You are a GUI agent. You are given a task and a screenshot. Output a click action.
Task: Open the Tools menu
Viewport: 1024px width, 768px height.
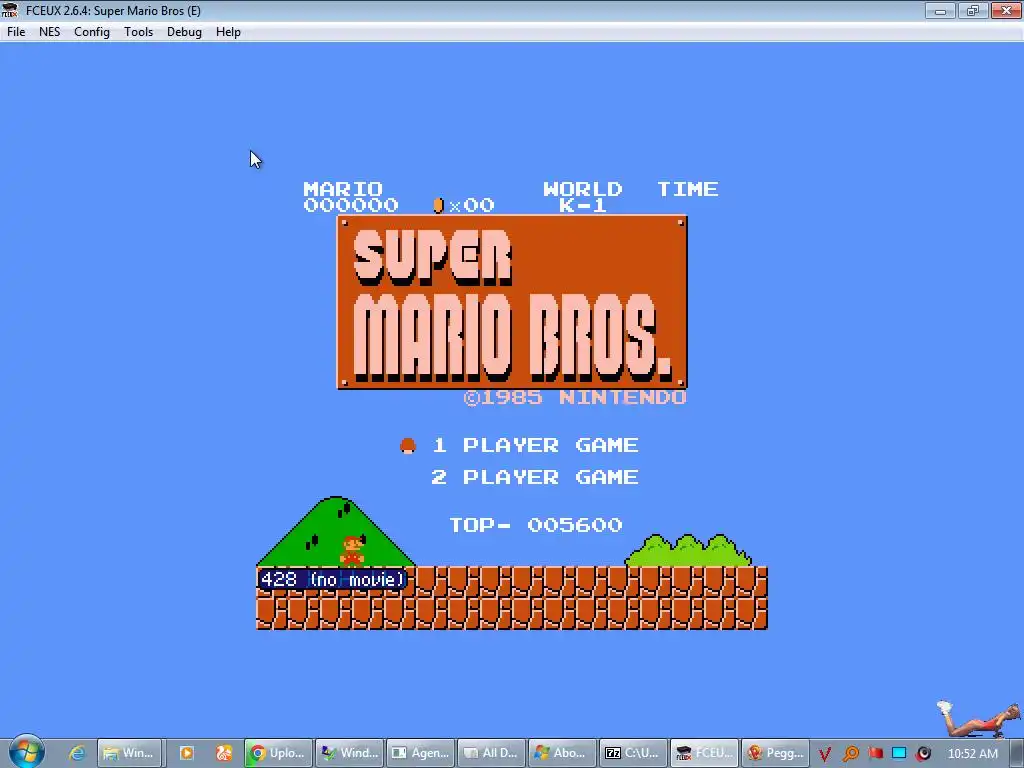pyautogui.click(x=138, y=32)
